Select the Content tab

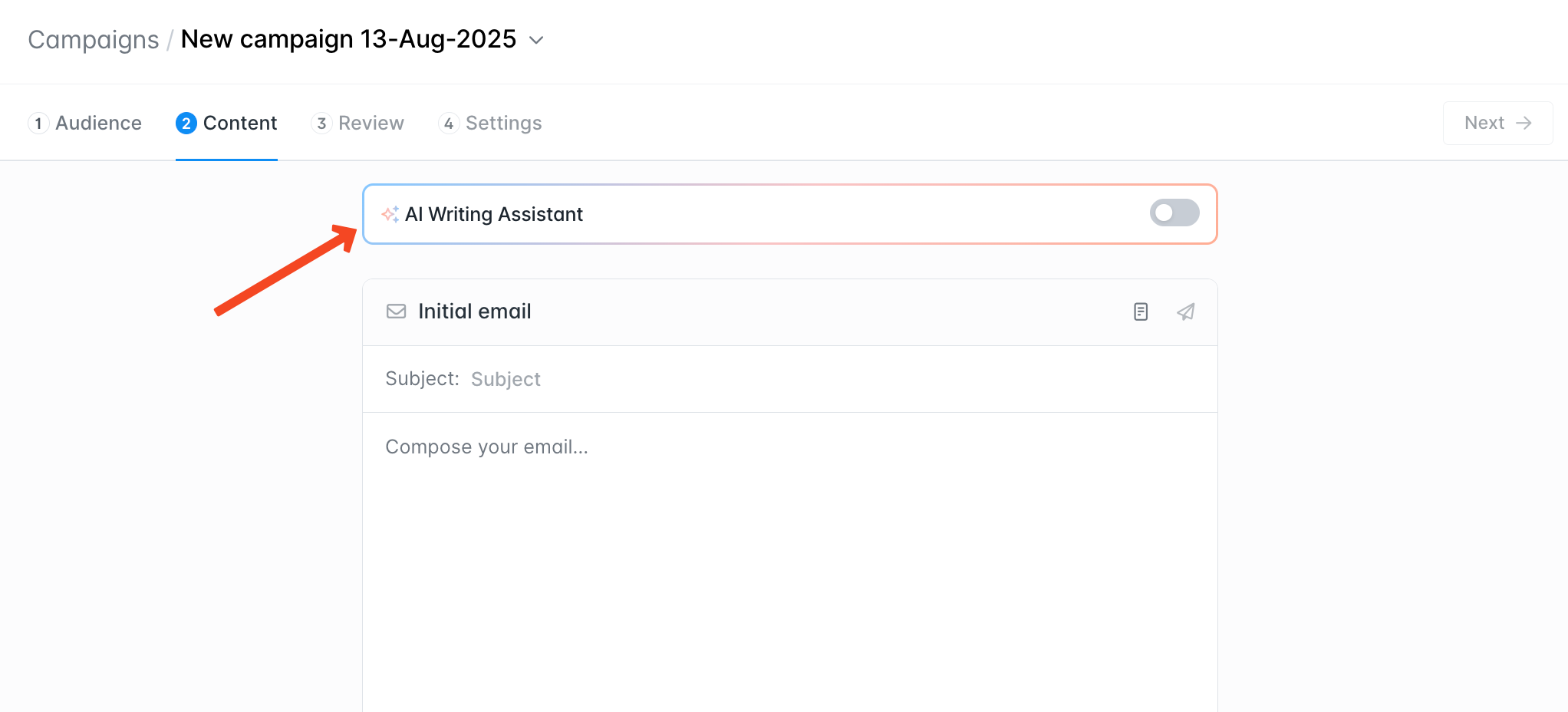[226, 123]
